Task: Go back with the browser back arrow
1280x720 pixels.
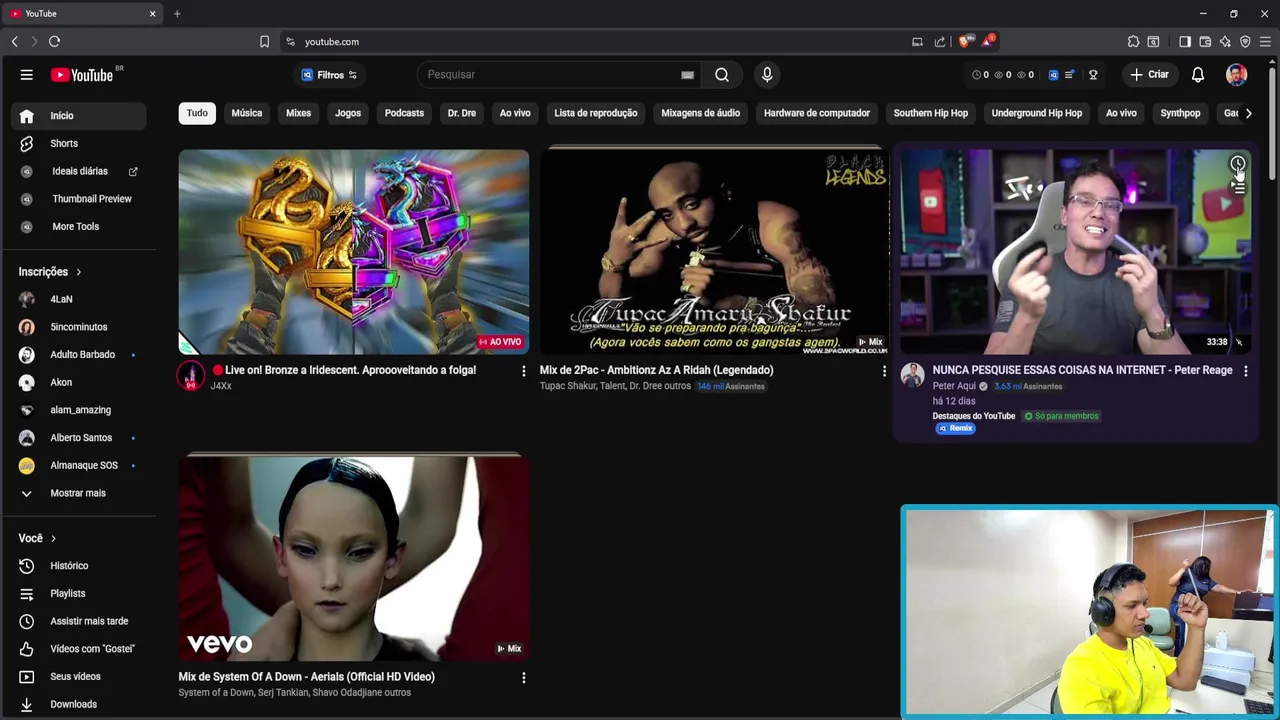Action: (x=15, y=42)
